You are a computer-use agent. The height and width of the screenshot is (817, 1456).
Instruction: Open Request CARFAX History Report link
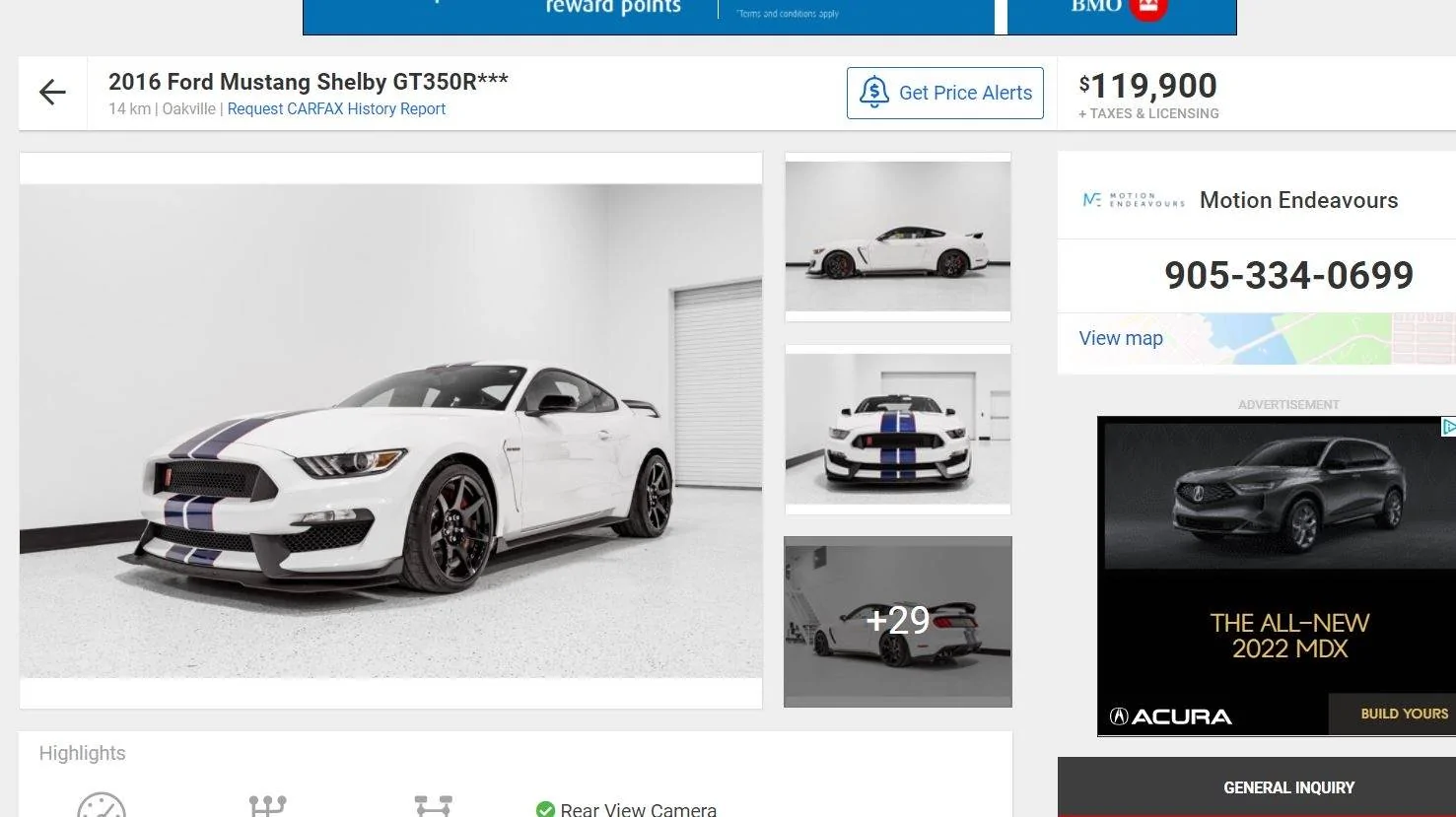point(336,108)
